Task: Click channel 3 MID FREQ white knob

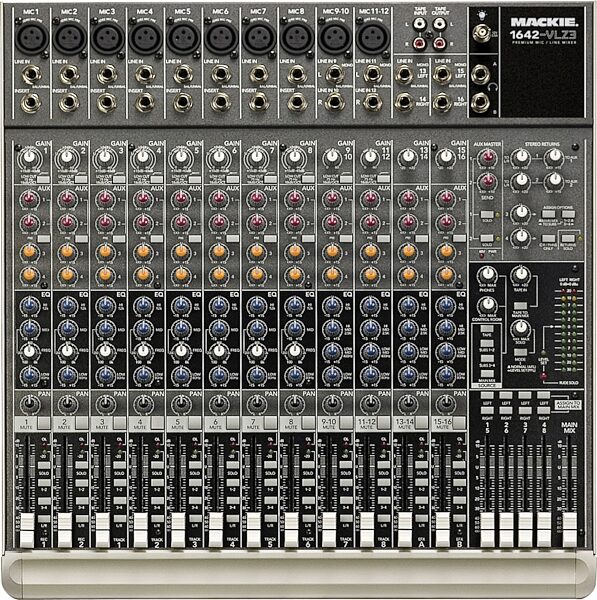Action: 105,351
